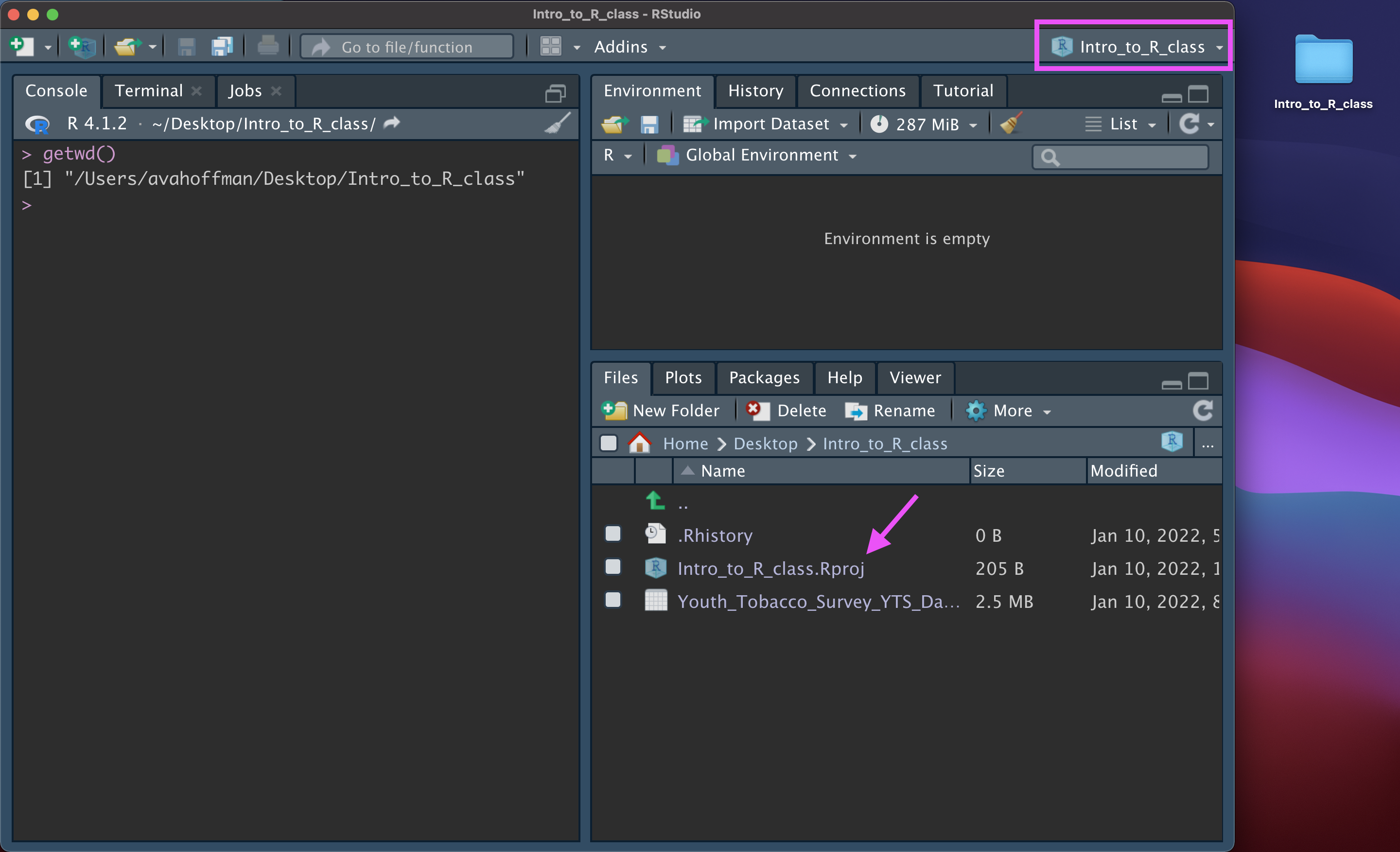Click the Home breadcrumb icon
Image resolution: width=1400 pixels, height=852 pixels.
[639, 444]
